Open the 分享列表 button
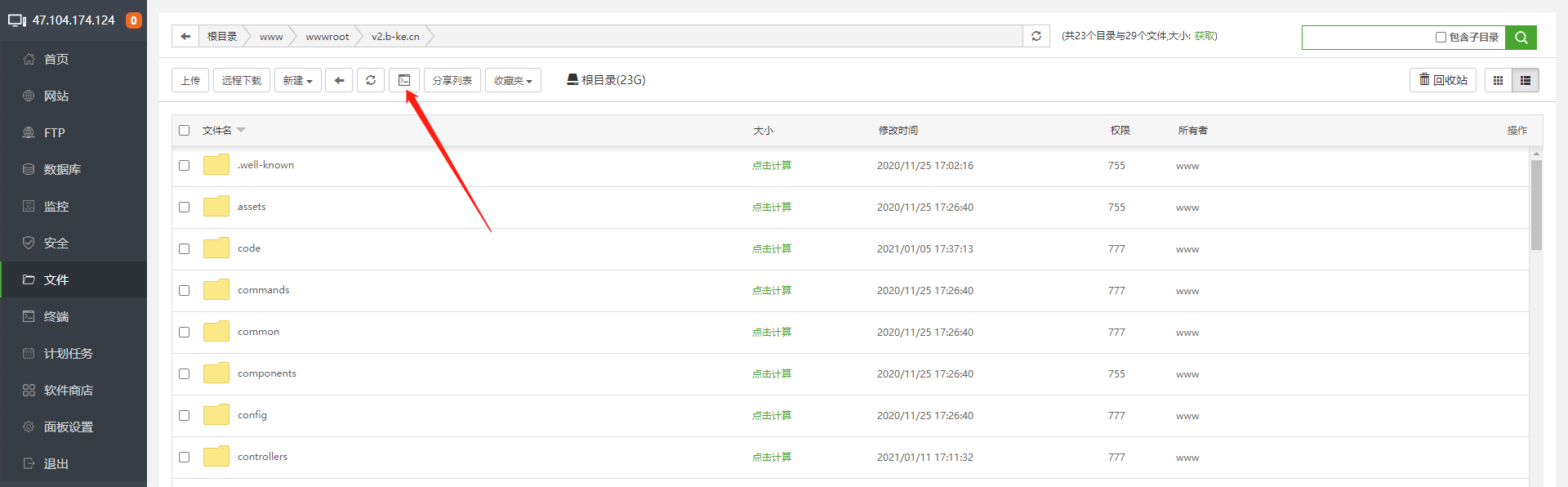 [x=452, y=80]
